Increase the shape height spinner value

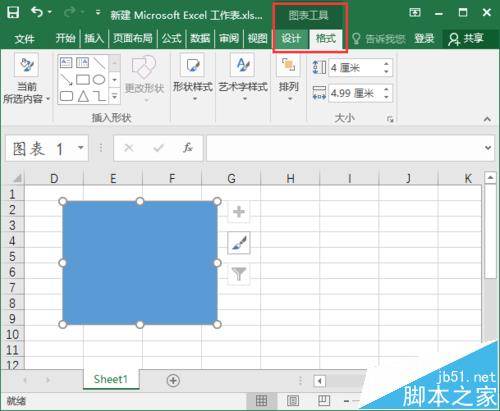tap(386, 64)
